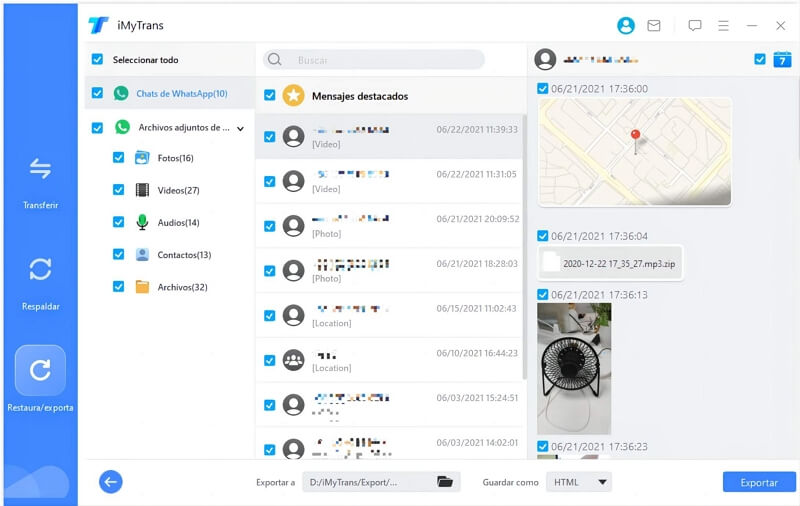This screenshot has height=506, width=800.
Task: Collapse the Archivos adjuntos chevron
Action: [240, 129]
